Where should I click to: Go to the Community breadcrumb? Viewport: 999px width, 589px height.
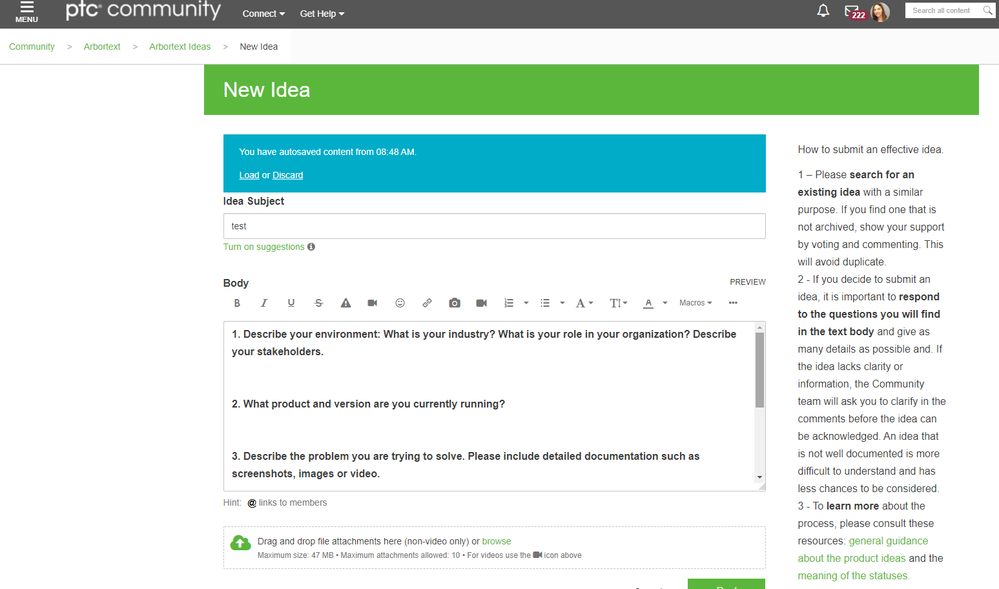click(x=32, y=47)
